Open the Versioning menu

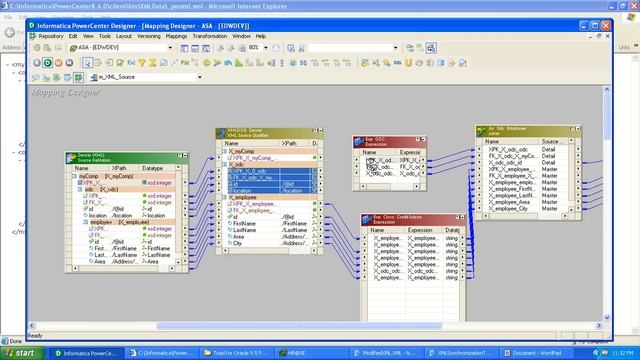pyautogui.click(x=149, y=36)
